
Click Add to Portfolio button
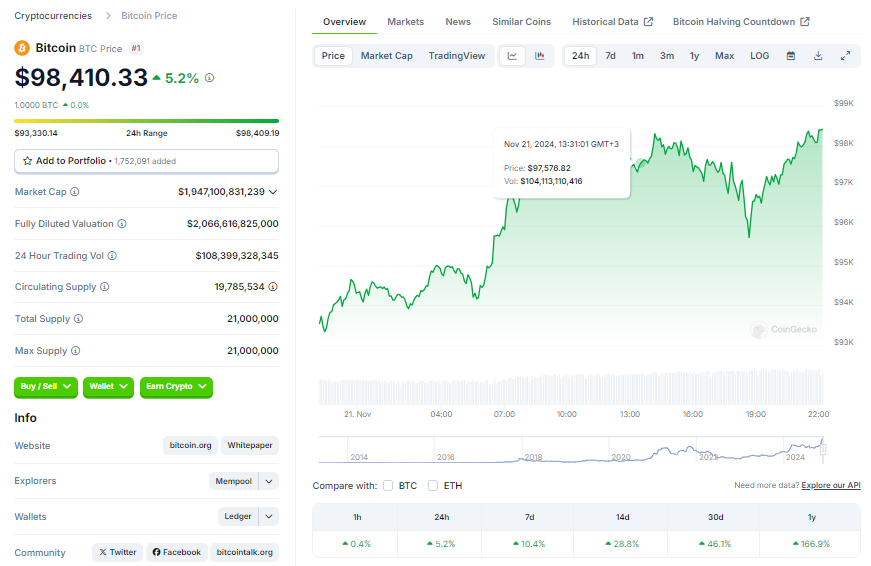[x=147, y=161]
